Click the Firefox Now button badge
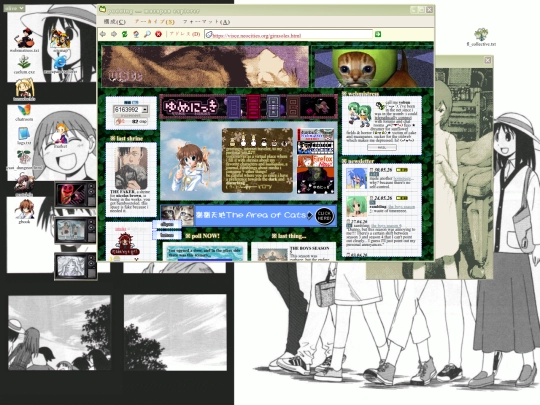Viewport: 540px width, 405px height. pos(315,161)
